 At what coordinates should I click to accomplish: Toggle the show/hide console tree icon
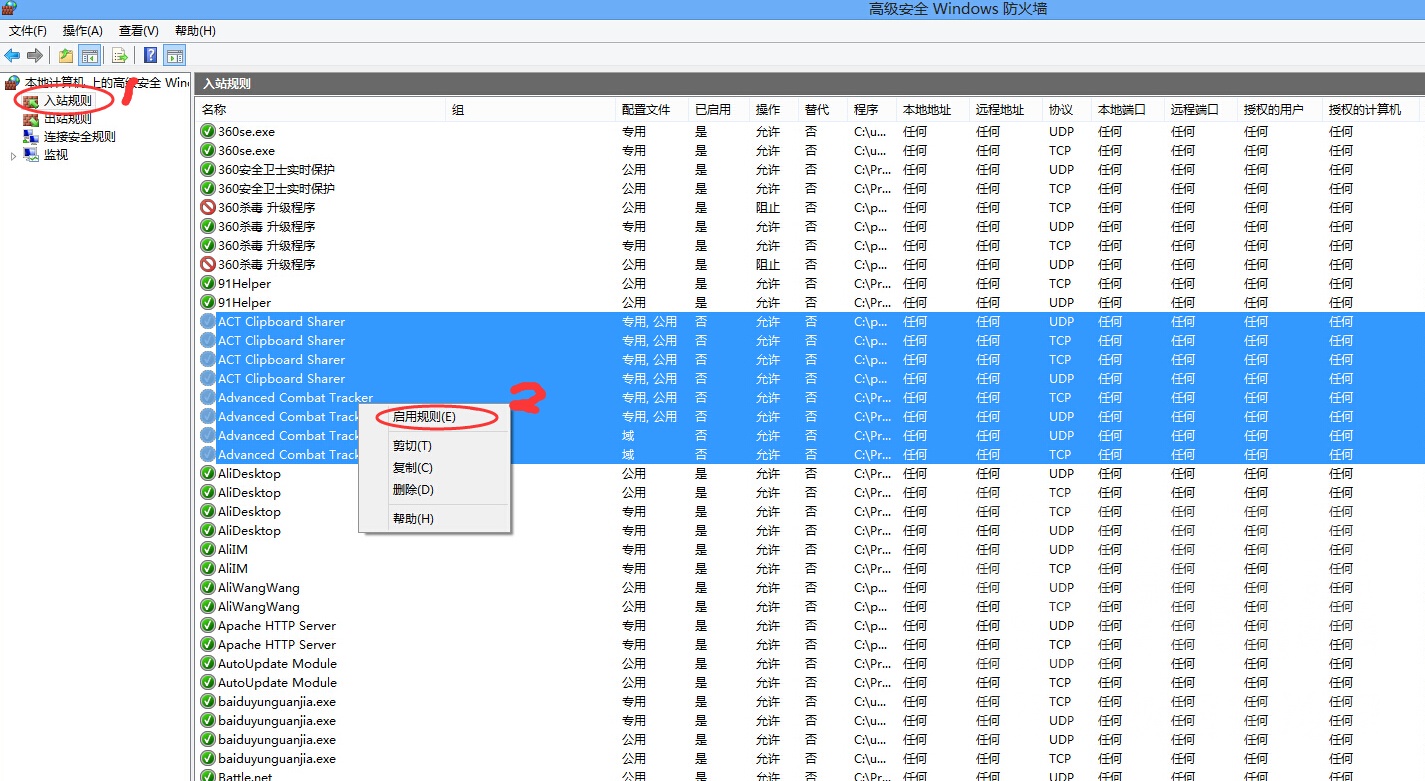[x=90, y=55]
